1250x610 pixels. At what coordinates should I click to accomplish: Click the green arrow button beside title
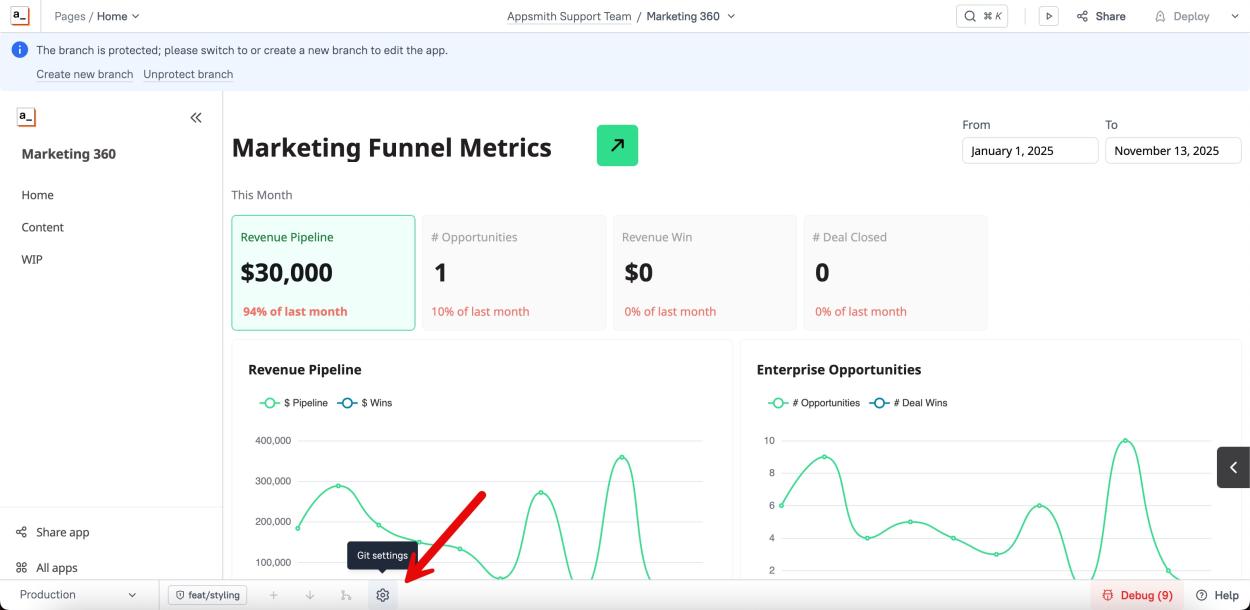(617, 146)
